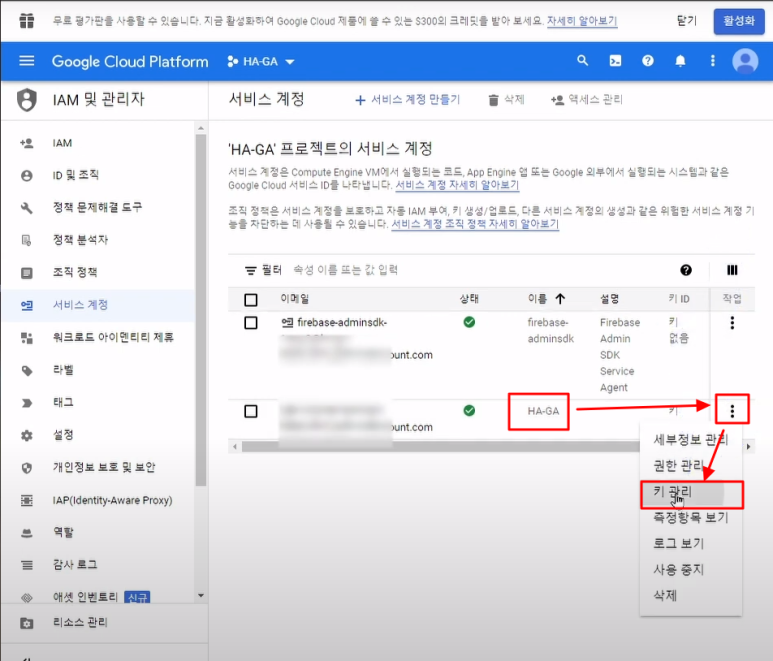This screenshot has height=661, width=773.
Task: Open the HA-GA project selector dropdown
Action: (261, 62)
